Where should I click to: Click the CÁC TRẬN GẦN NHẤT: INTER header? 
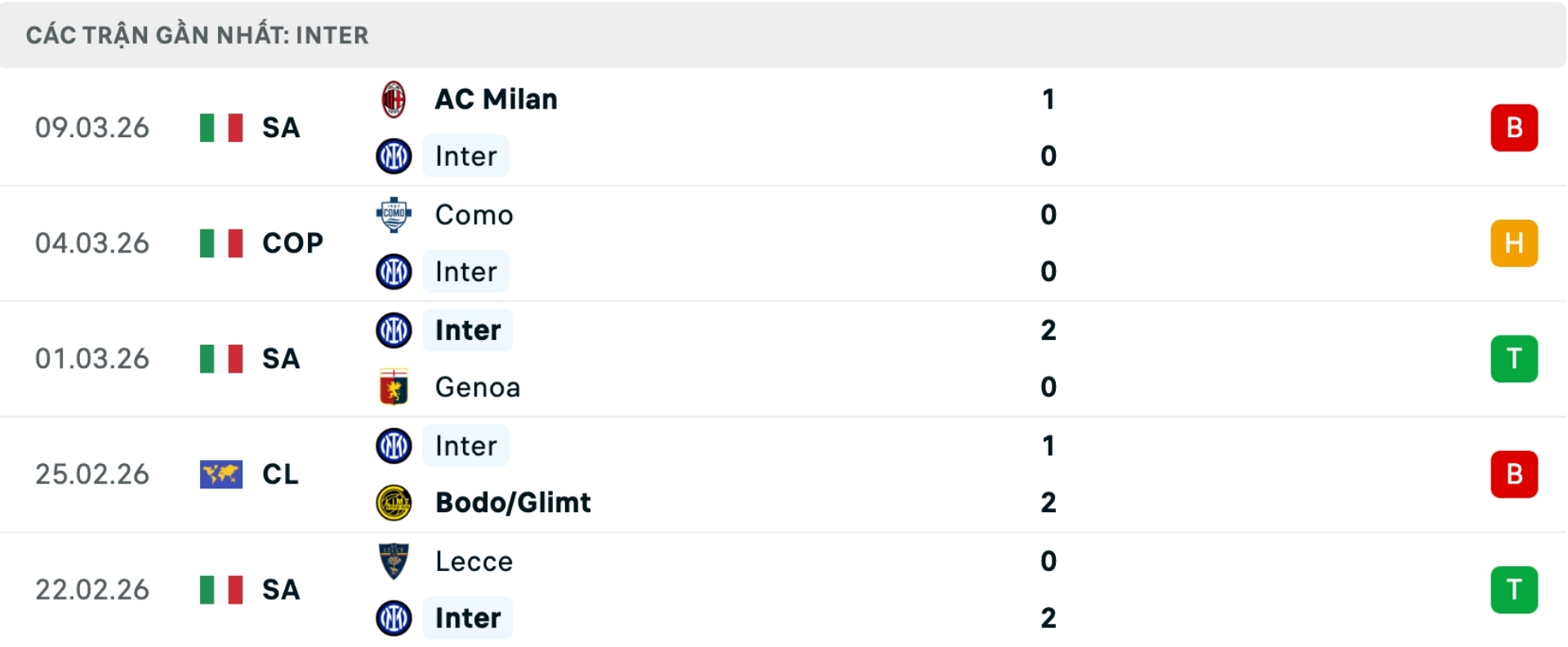click(x=195, y=34)
